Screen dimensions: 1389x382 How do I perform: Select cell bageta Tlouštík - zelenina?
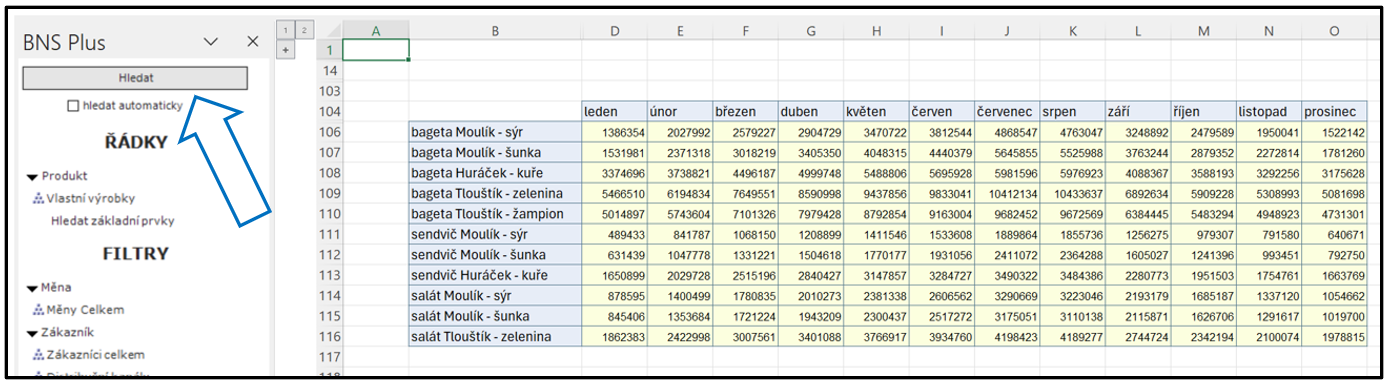pyautogui.click(x=495, y=194)
